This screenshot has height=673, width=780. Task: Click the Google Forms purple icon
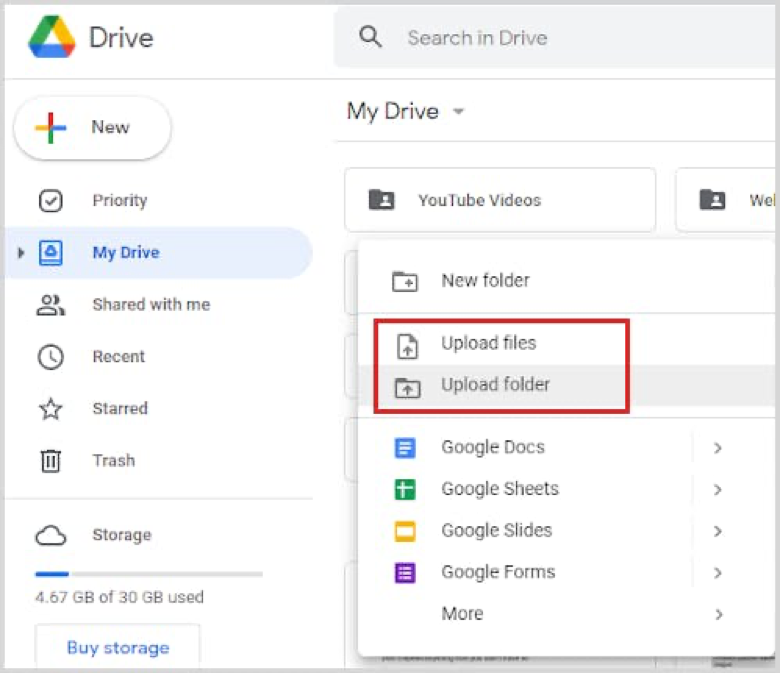pyautogui.click(x=405, y=573)
